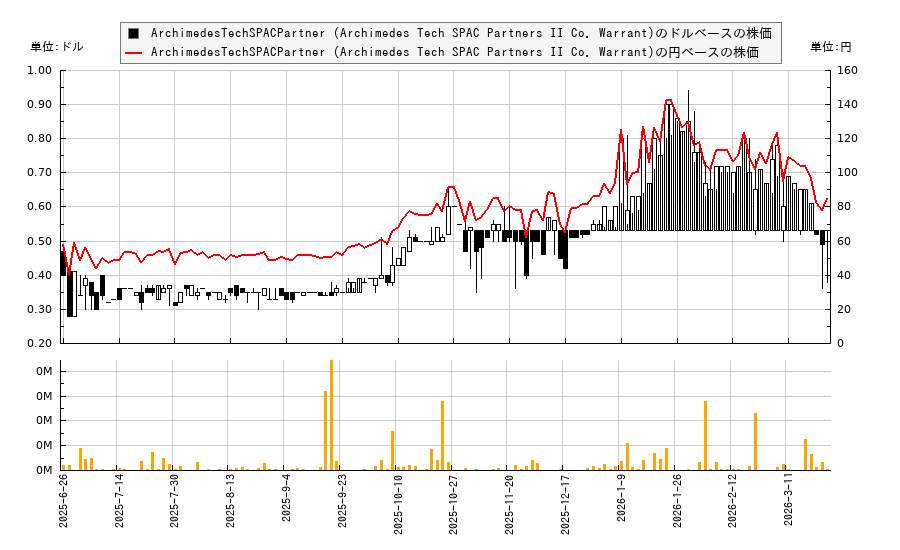Click the 単位:ドル unit label

[x=57, y=47]
